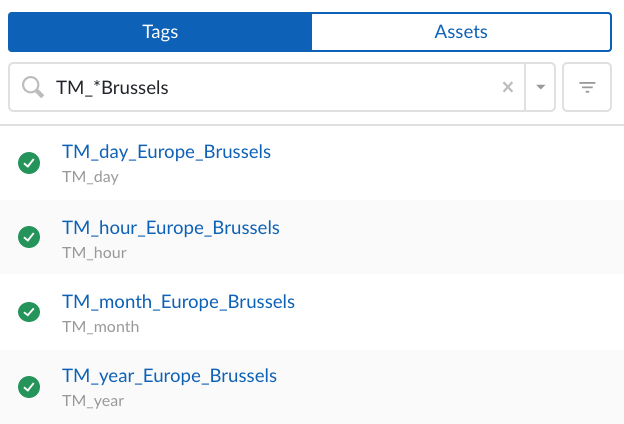
Task: Open the TM_day_Europe_Brussels tag link
Action: coord(166,152)
